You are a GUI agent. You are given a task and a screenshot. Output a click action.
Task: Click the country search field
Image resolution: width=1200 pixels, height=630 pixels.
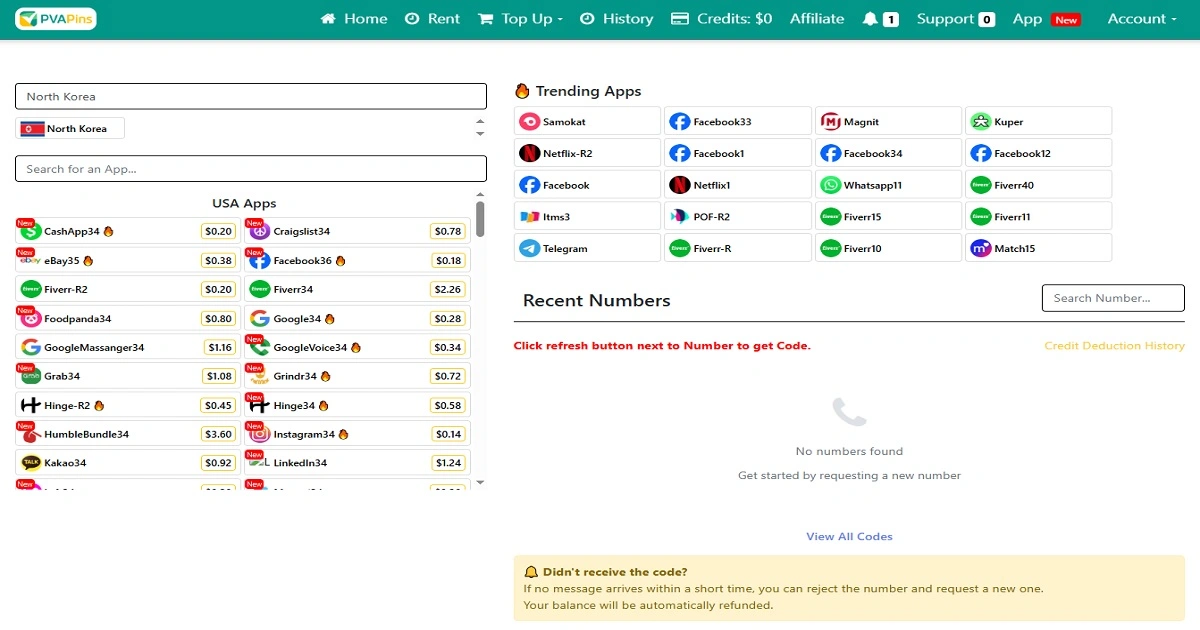tap(251, 96)
